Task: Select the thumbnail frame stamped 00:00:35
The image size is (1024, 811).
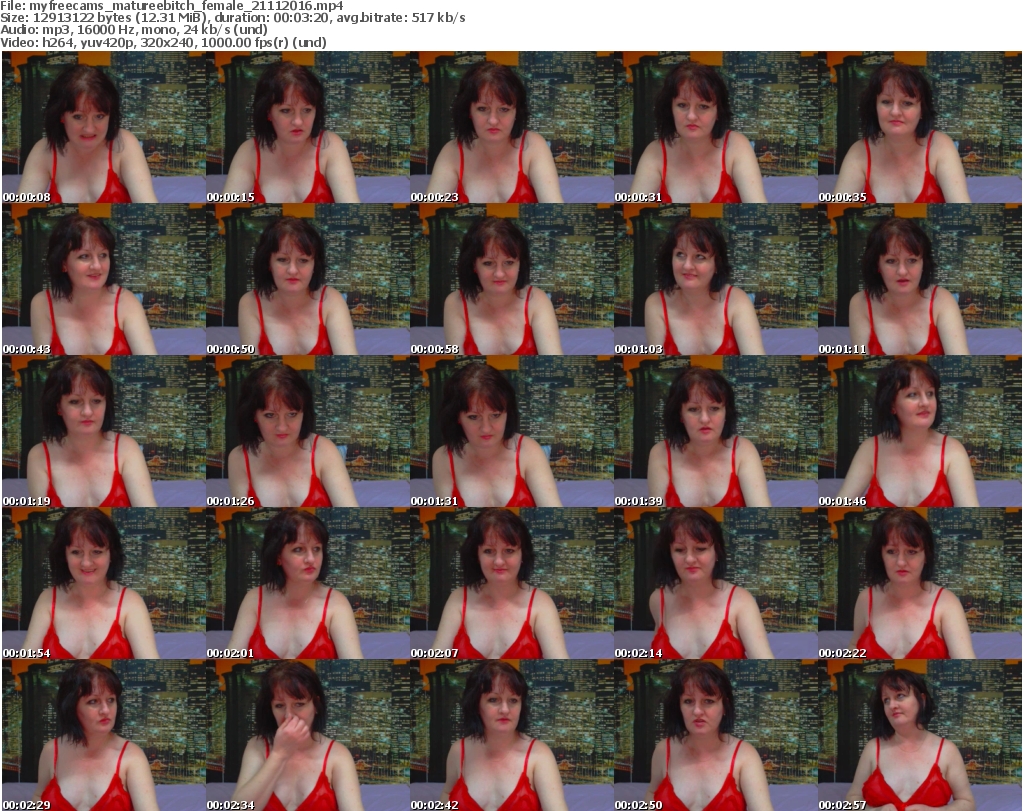Action: [x=920, y=127]
